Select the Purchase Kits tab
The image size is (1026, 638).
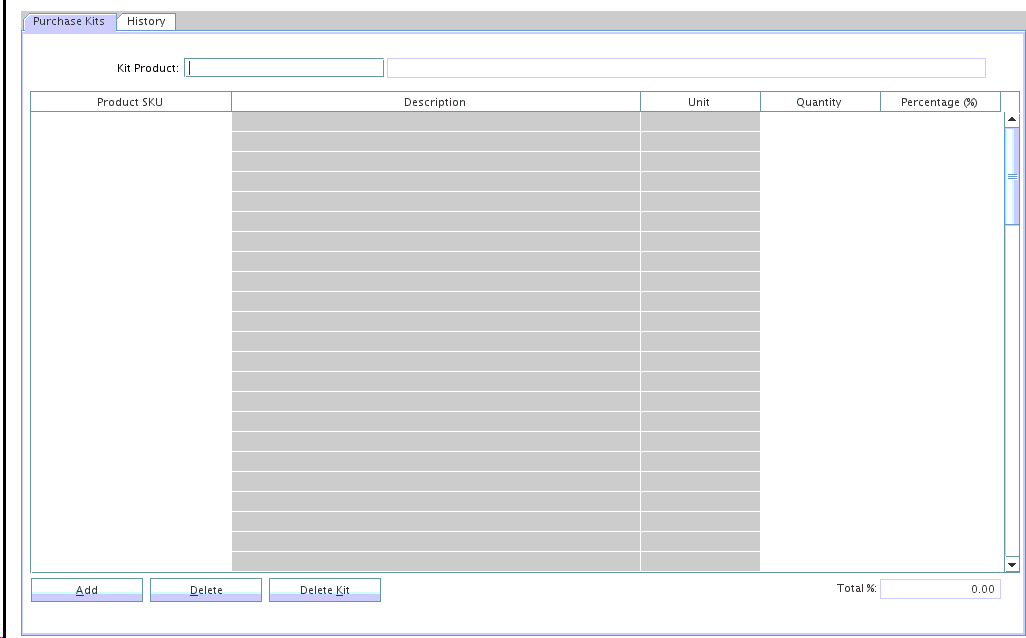click(x=69, y=21)
